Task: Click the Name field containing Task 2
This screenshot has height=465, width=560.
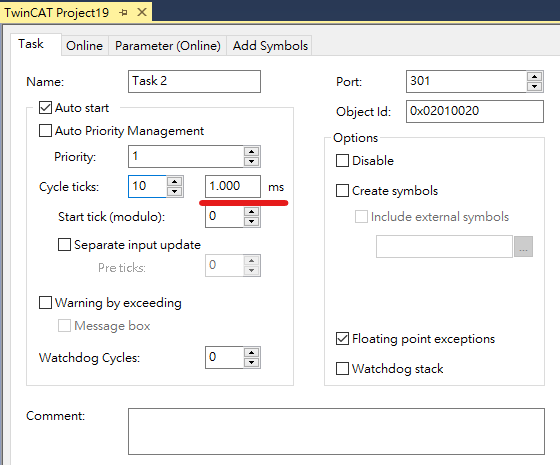Action: [194, 81]
